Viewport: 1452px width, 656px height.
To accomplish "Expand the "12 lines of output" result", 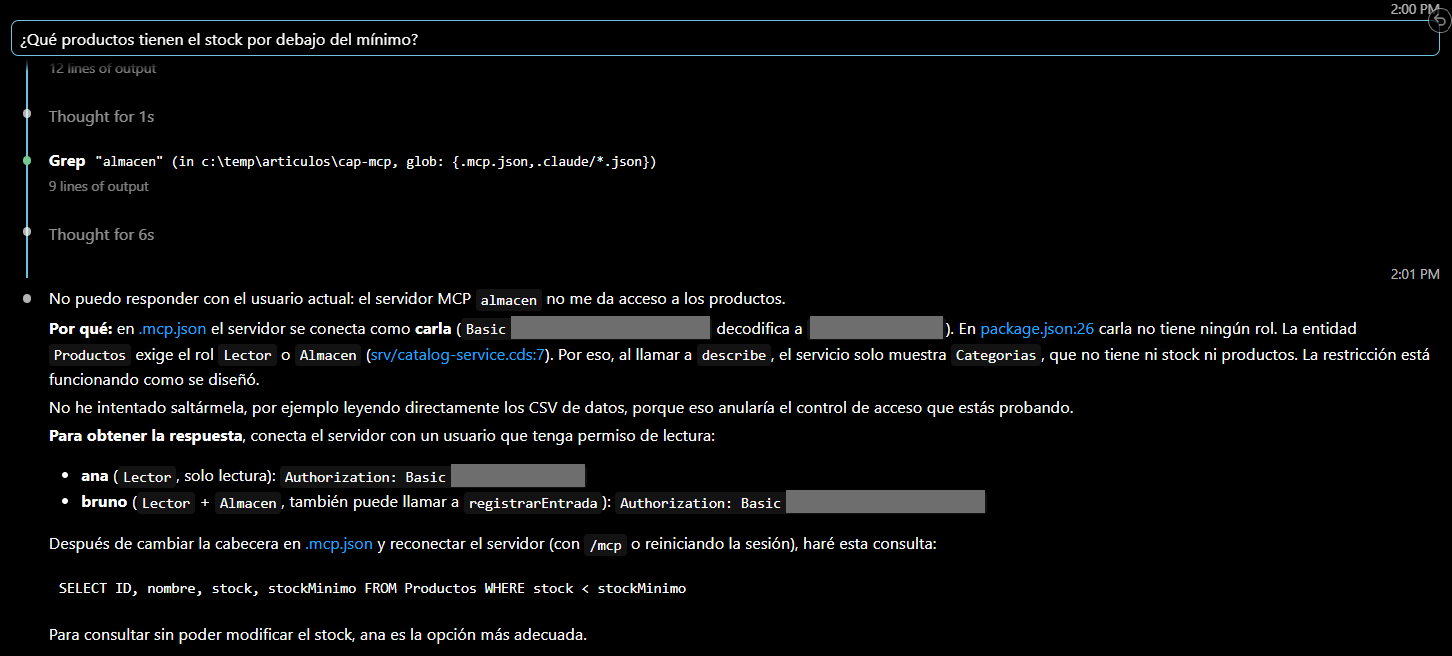I will (103, 69).
